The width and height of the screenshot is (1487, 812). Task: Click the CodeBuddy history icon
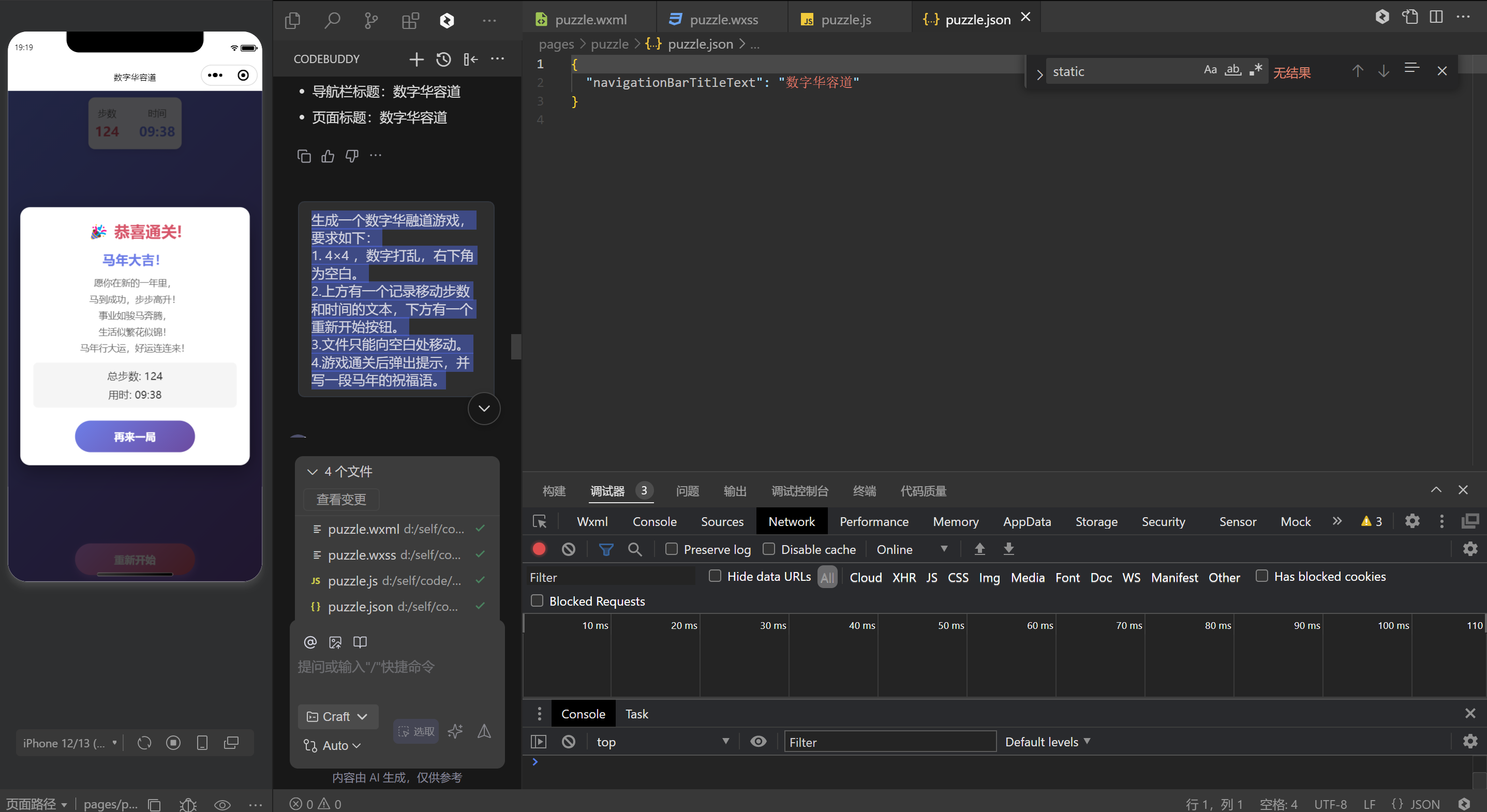(443, 59)
